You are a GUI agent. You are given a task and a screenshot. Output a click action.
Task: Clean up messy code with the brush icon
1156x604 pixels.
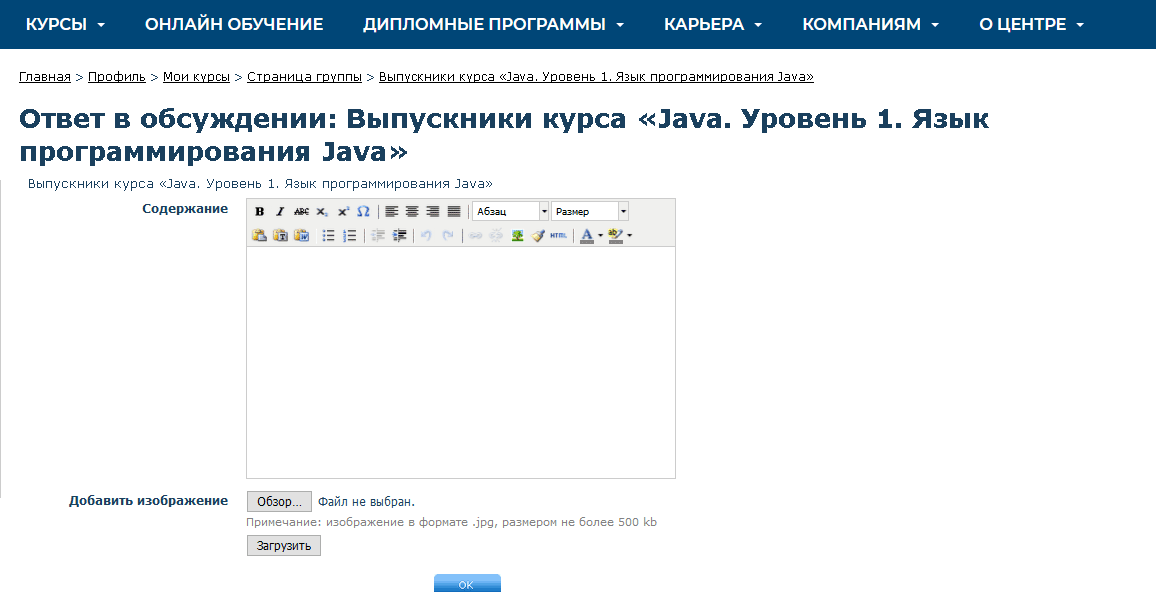(x=538, y=235)
